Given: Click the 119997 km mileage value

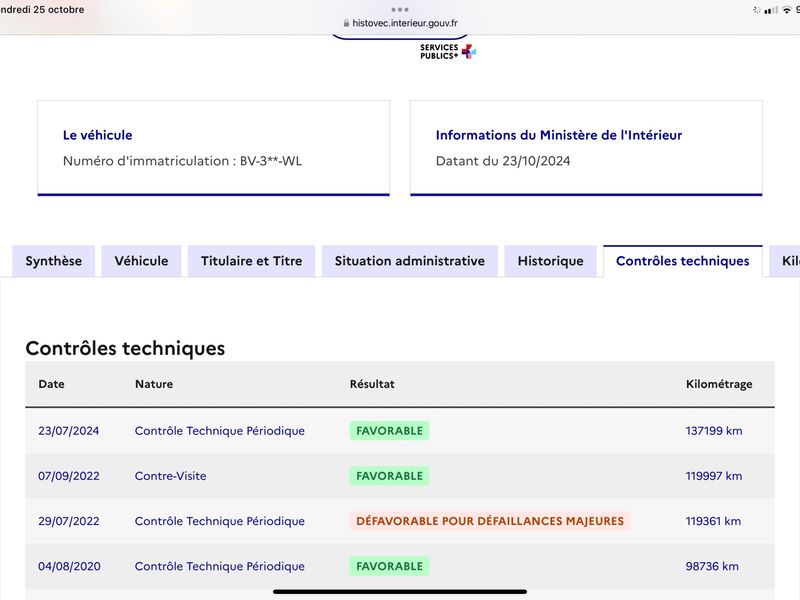Looking at the screenshot, I should [714, 476].
